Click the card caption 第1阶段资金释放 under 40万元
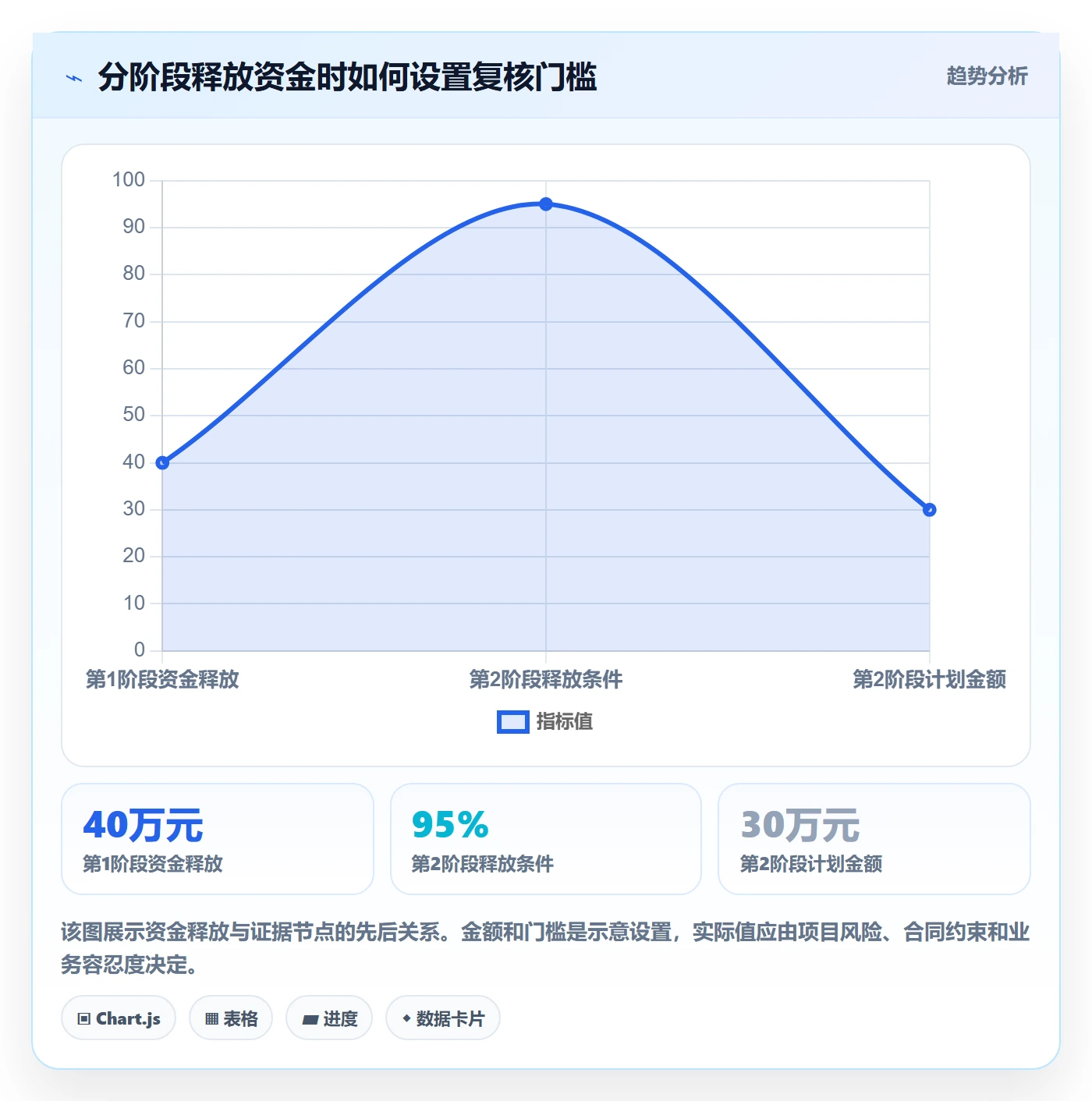Screen dimensions: 1092x1101 click(153, 864)
